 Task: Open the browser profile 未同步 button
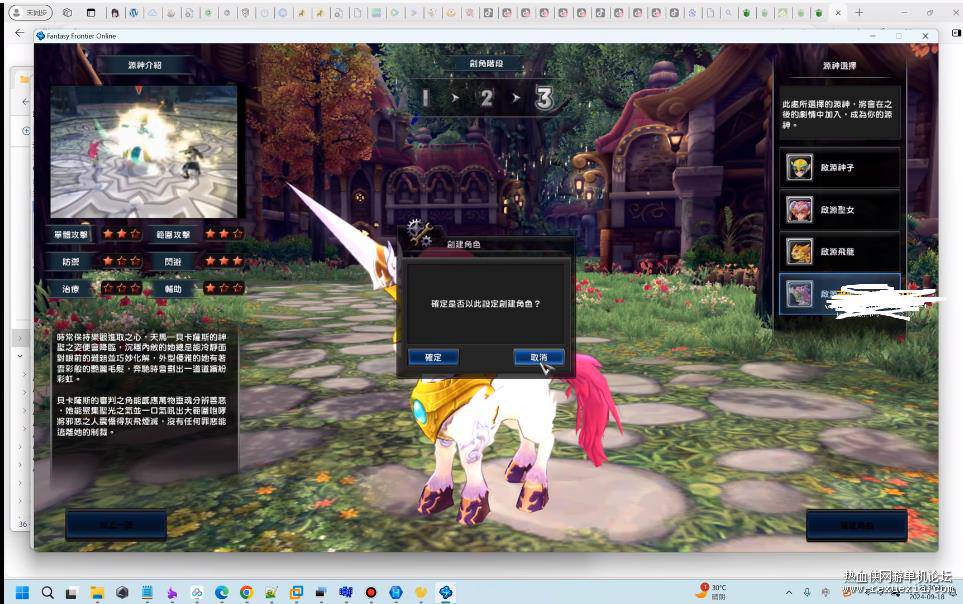(x=31, y=12)
